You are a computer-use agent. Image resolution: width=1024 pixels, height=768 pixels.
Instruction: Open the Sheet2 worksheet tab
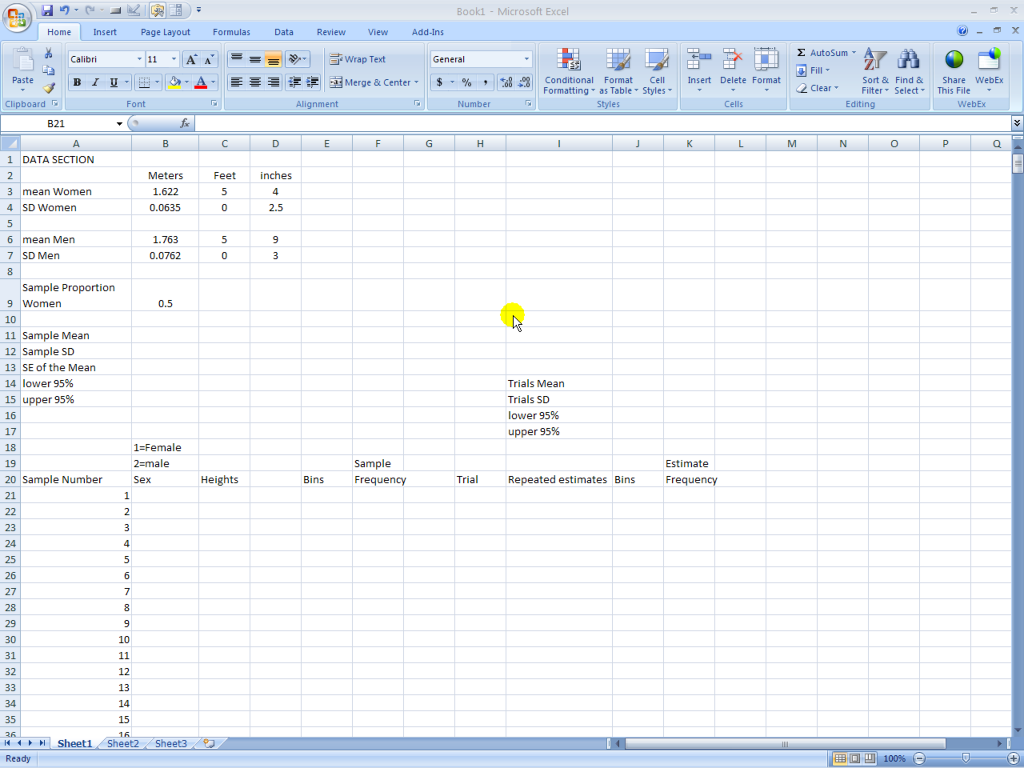123,744
